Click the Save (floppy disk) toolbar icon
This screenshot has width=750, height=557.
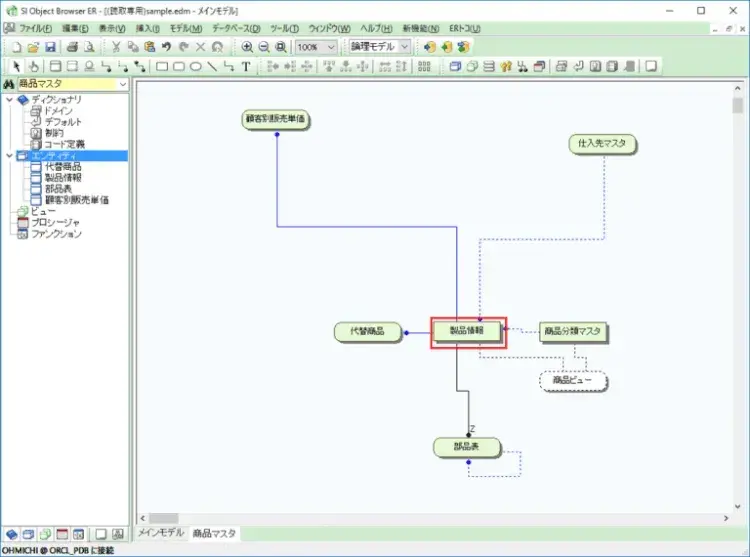(50, 47)
